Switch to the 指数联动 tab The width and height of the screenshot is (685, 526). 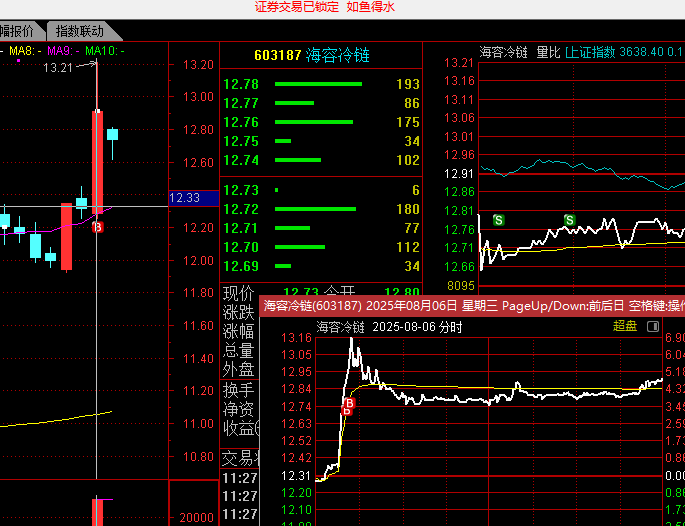coord(80,31)
